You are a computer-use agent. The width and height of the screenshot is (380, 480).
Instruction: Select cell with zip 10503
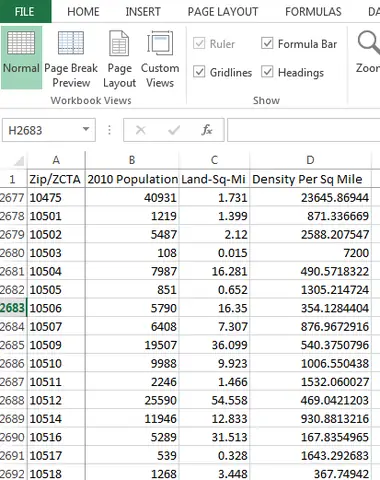[56, 253]
